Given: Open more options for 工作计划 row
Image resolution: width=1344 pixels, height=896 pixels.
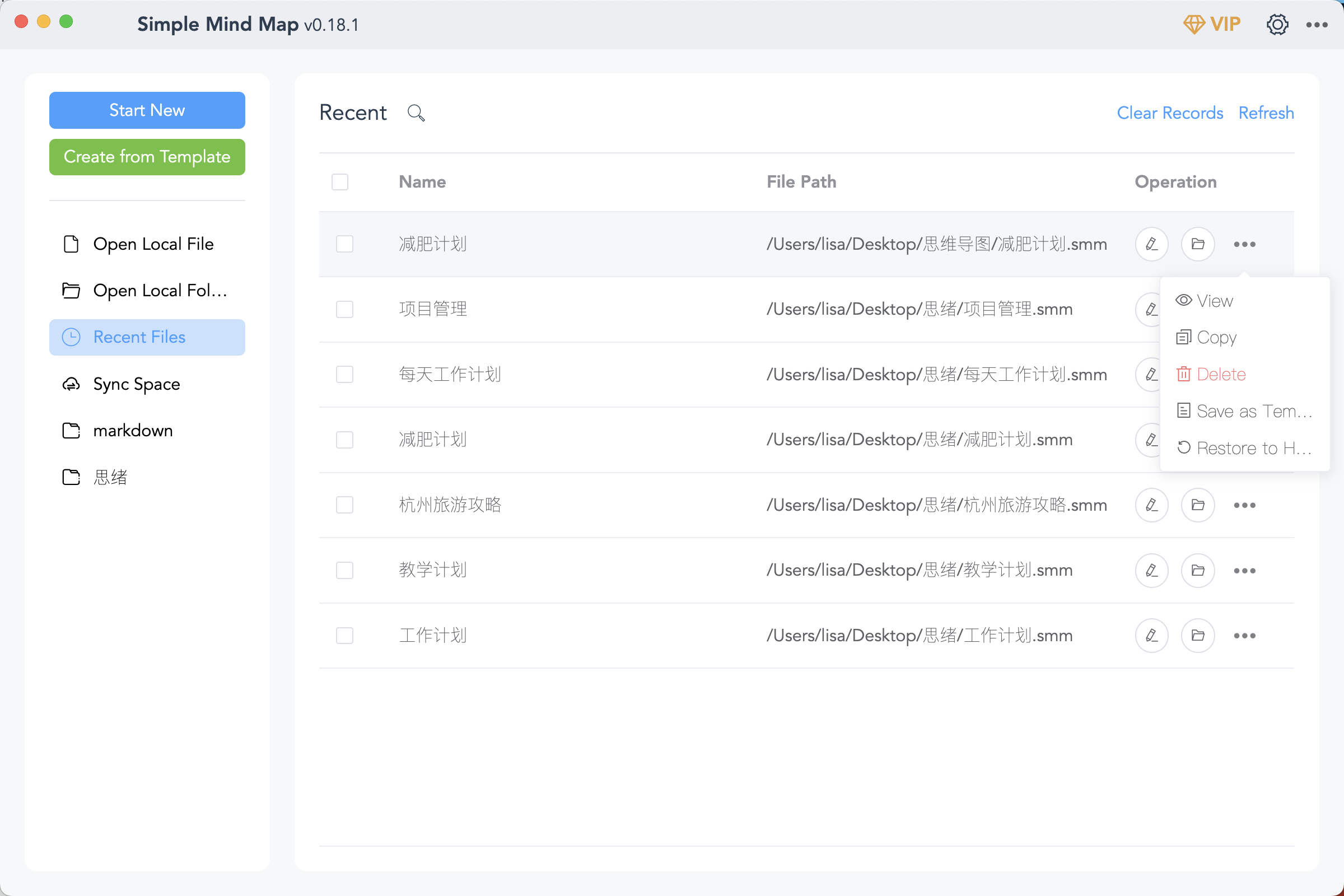Looking at the screenshot, I should click(1244, 636).
